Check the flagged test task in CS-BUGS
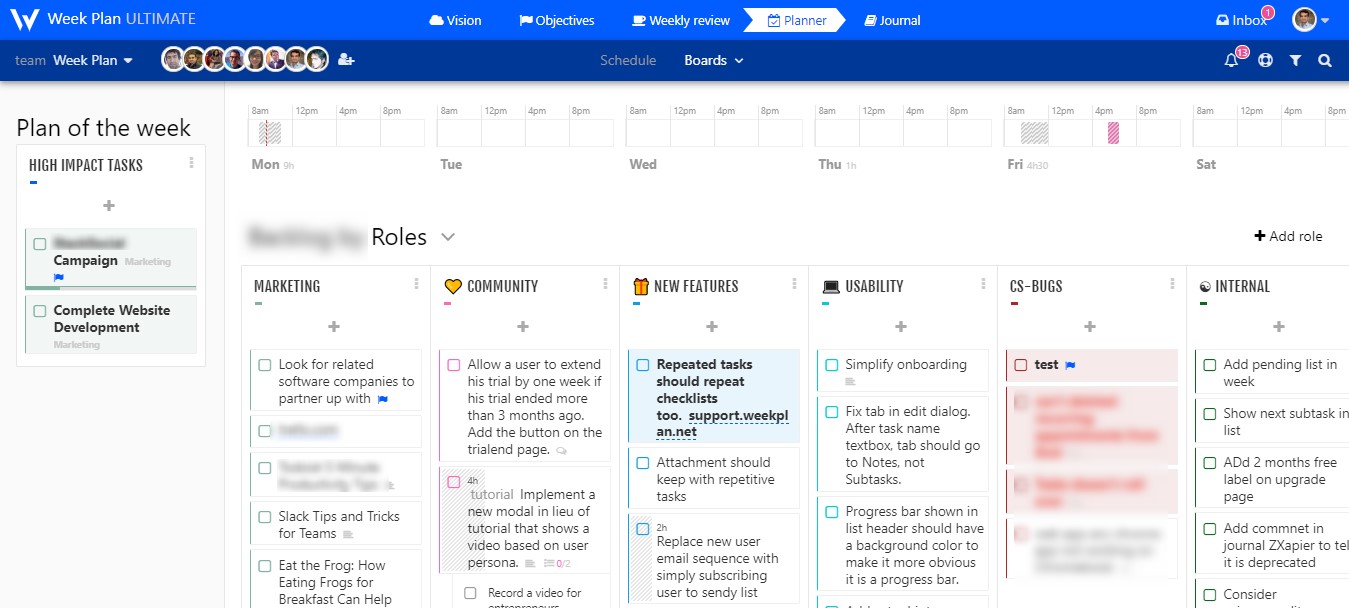 click(1023, 364)
